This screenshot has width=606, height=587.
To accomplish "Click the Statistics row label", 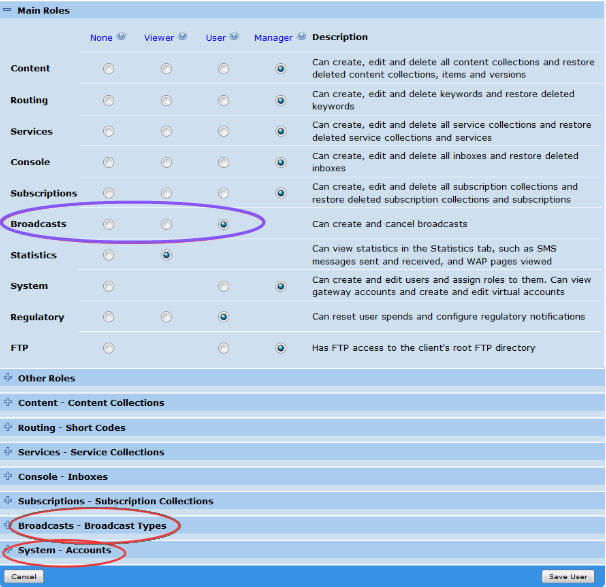I will click(x=34, y=255).
